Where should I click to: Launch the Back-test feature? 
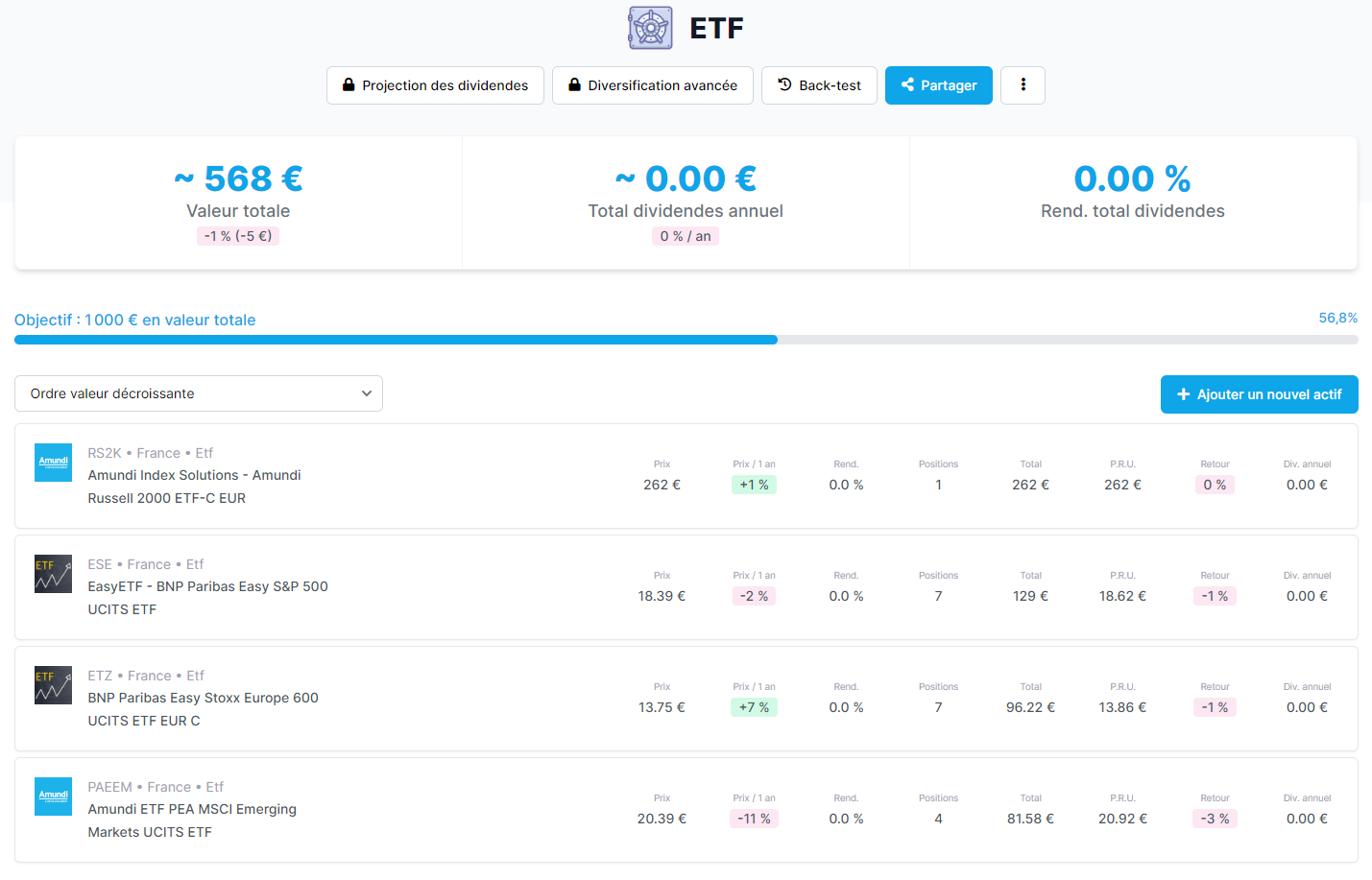tap(819, 85)
